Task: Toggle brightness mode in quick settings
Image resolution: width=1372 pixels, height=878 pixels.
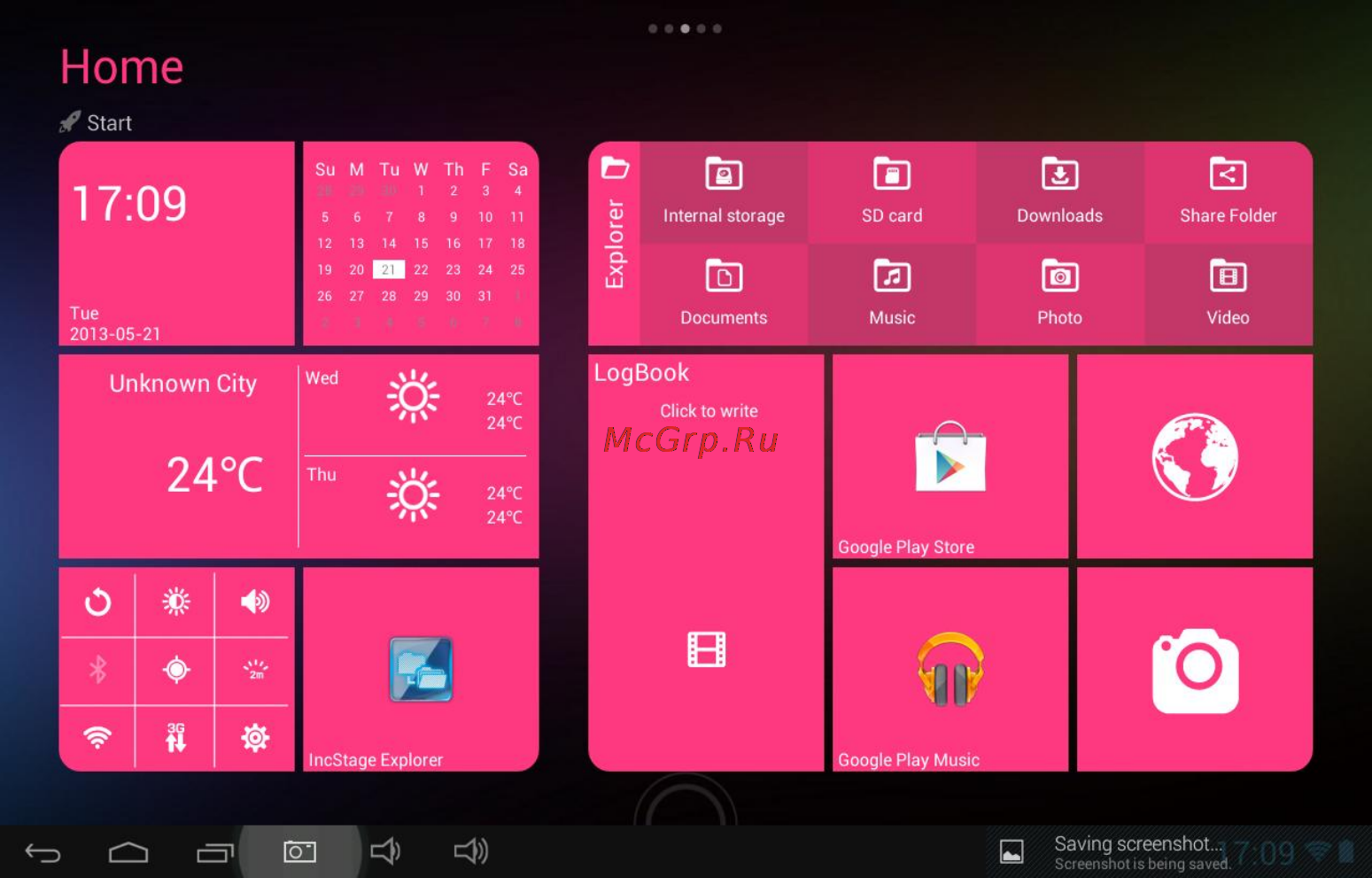Action: click(x=175, y=602)
